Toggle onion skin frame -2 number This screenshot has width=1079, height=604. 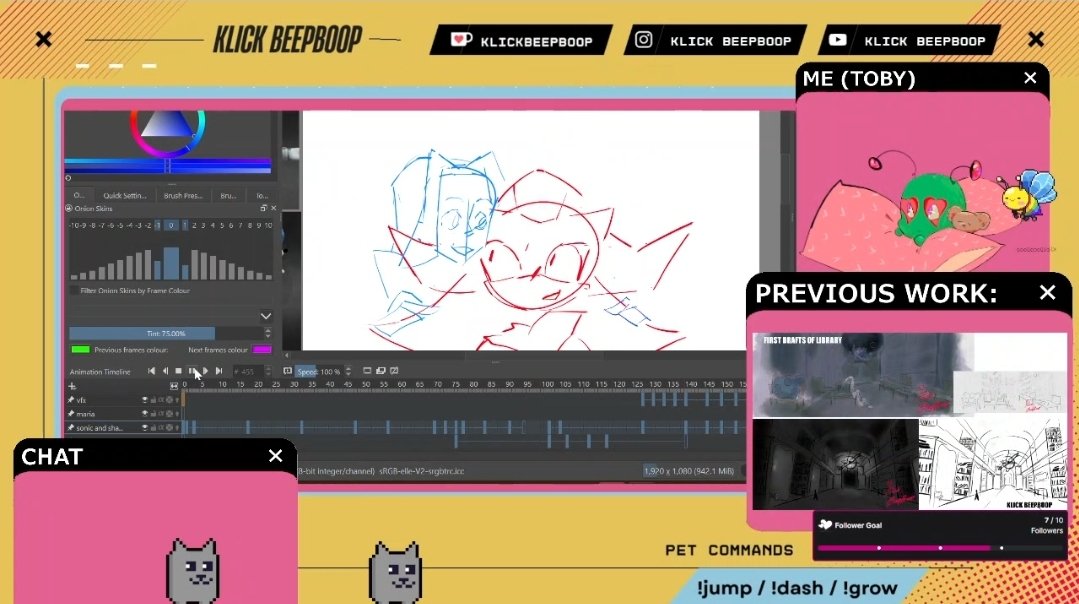click(x=148, y=225)
